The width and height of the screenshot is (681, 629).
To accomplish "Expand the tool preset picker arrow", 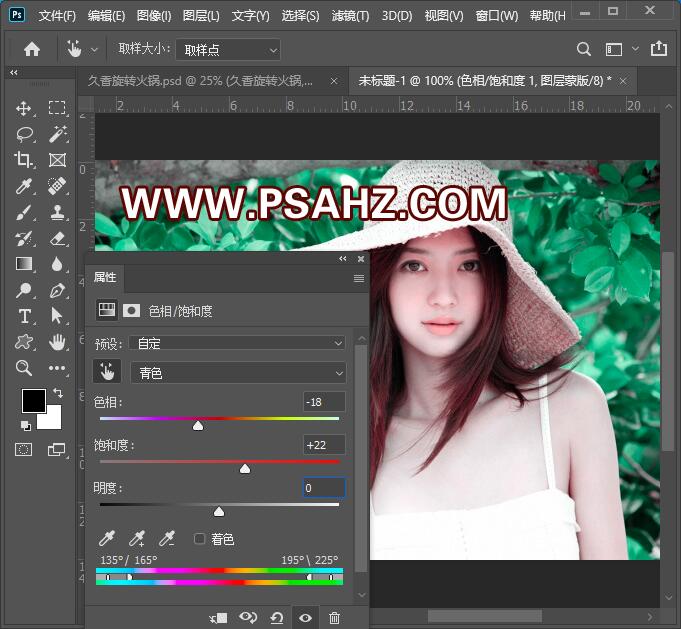I will (94, 50).
